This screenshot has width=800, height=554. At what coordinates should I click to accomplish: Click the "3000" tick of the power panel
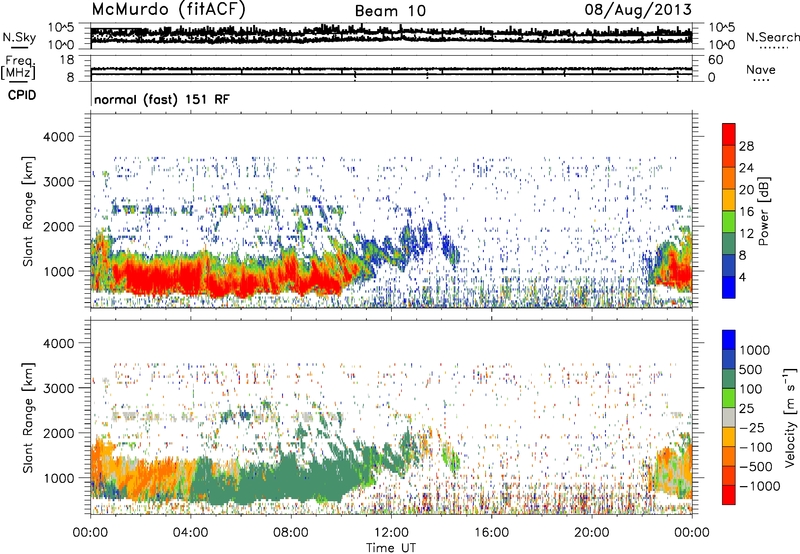tap(58, 182)
